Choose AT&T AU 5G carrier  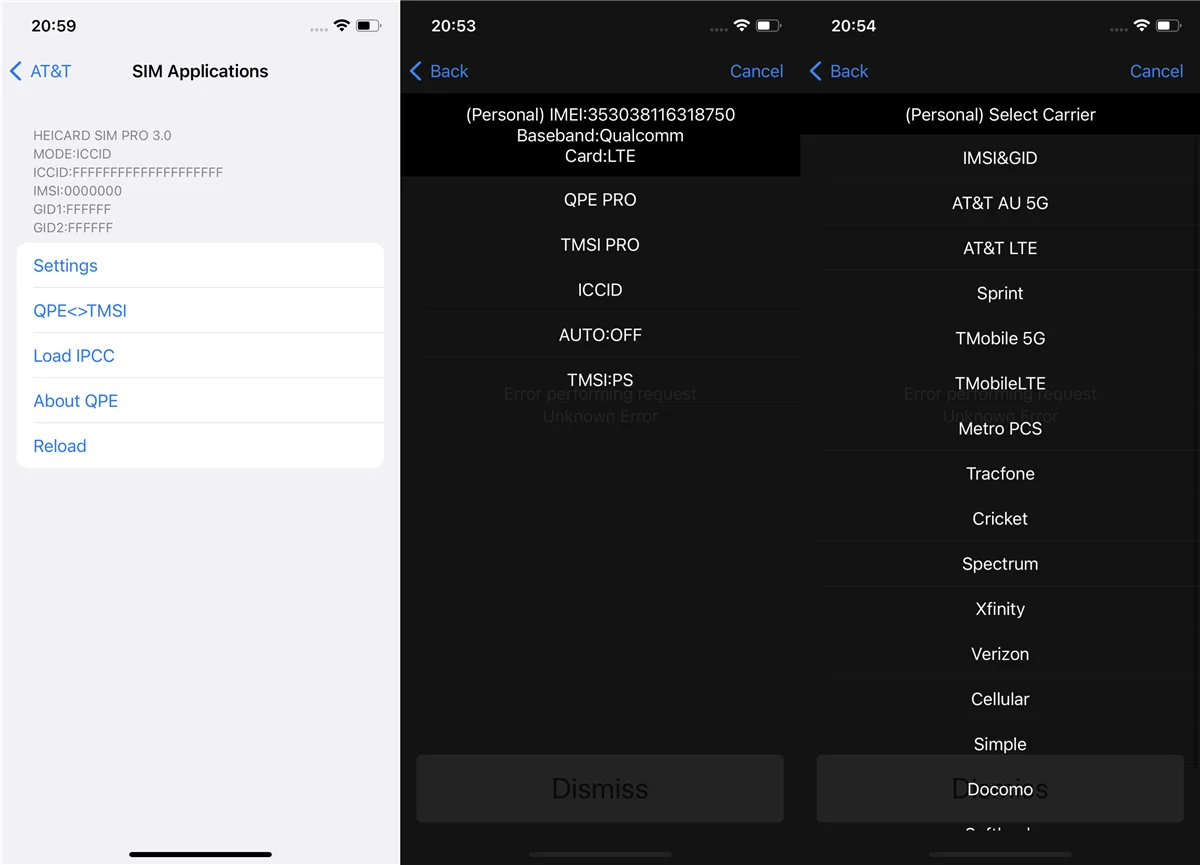(x=1000, y=203)
